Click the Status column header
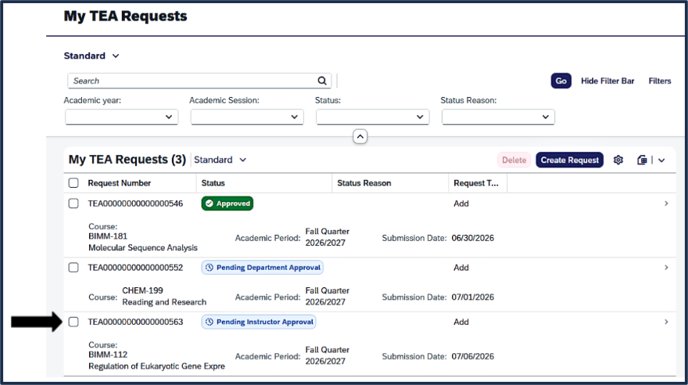 pyautogui.click(x=213, y=183)
